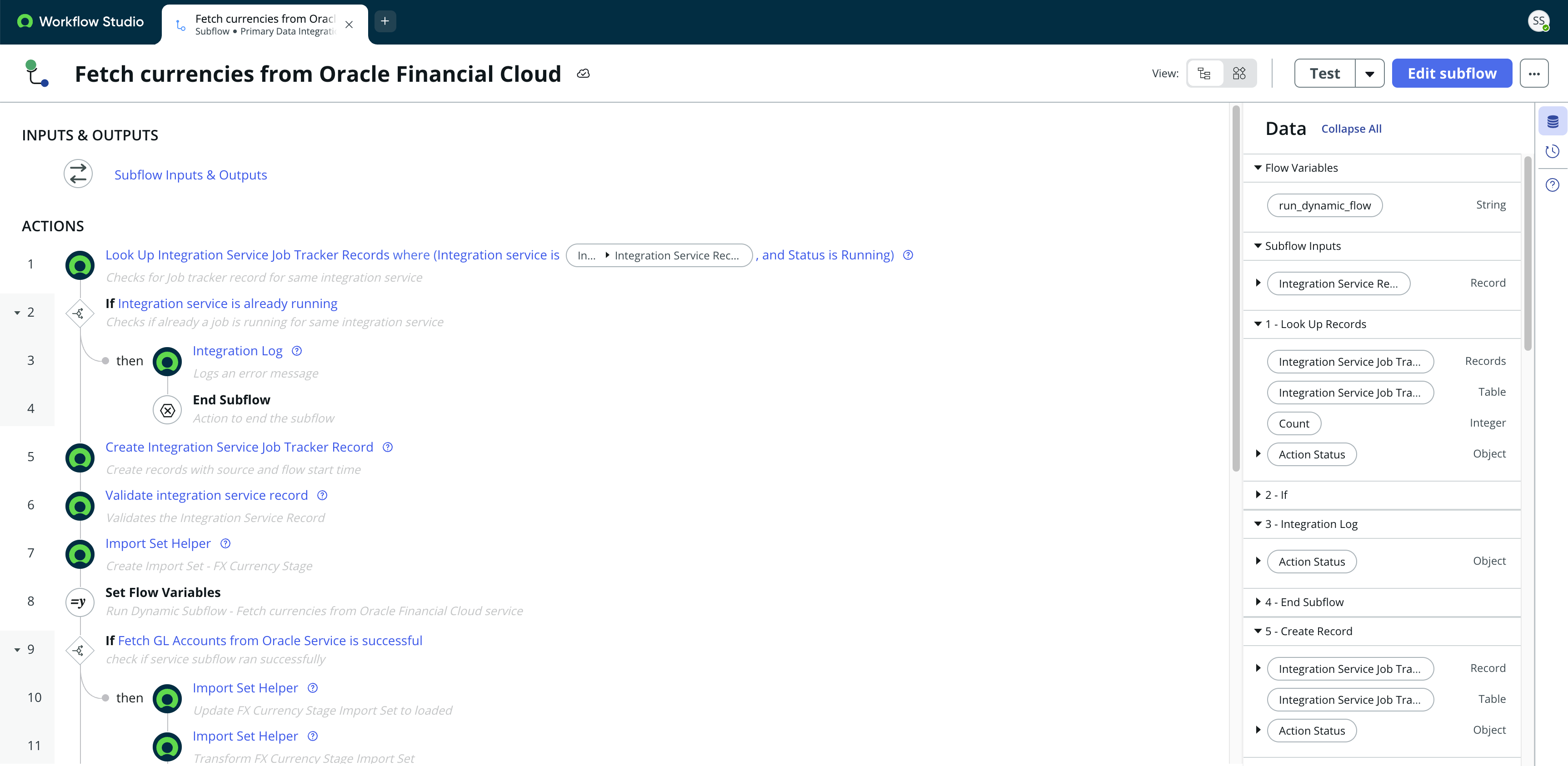This screenshot has height=766, width=1568.
Task: Open help for the Look Up Records action
Action: (908, 255)
